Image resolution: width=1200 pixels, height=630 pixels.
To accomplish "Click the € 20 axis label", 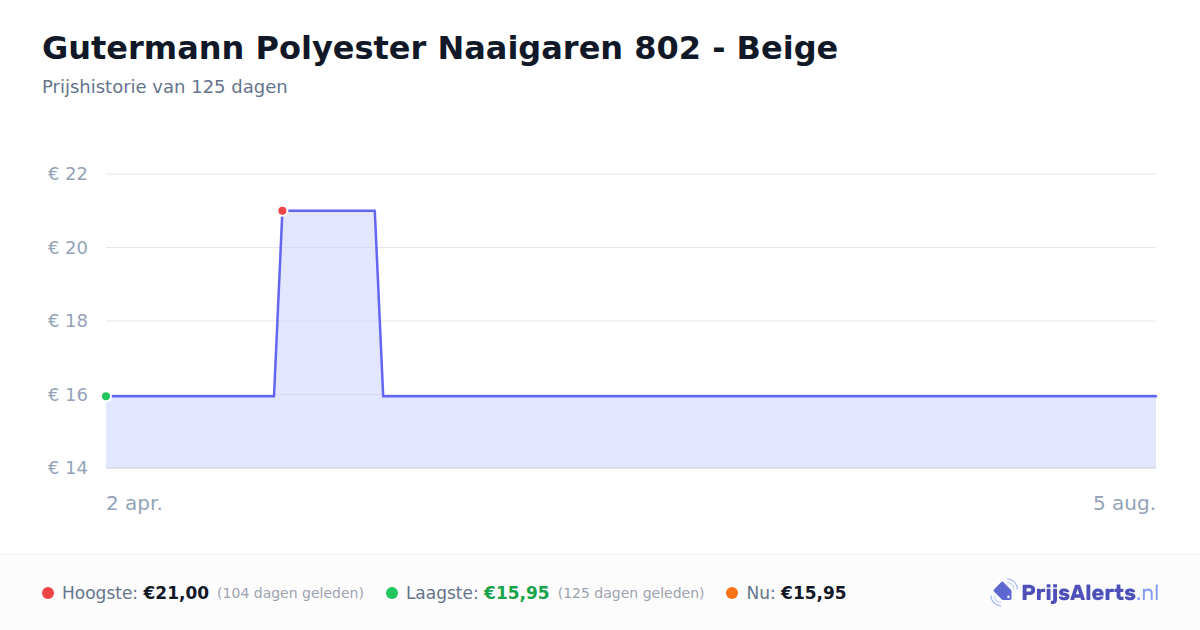I will pyautogui.click(x=68, y=248).
